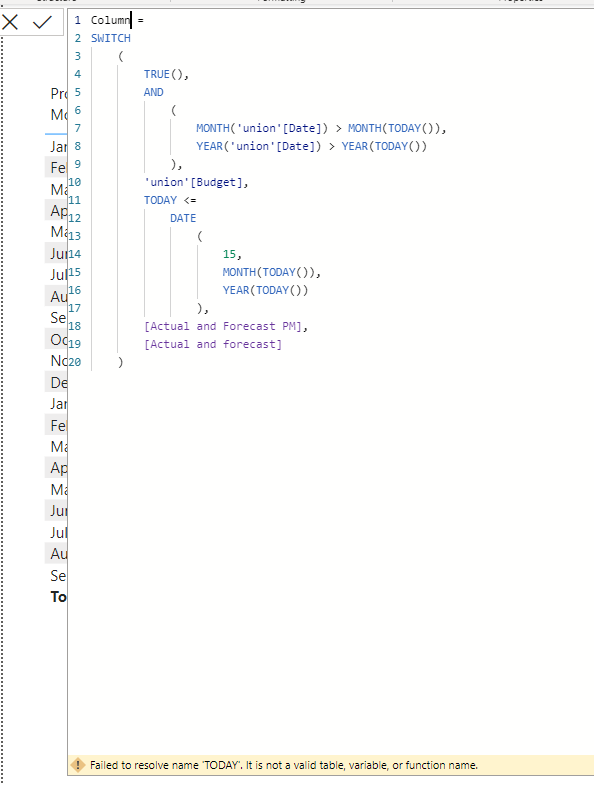Click the 'Column' name on line 1
Image resolution: width=594 pixels, height=785 pixels.
point(110,20)
